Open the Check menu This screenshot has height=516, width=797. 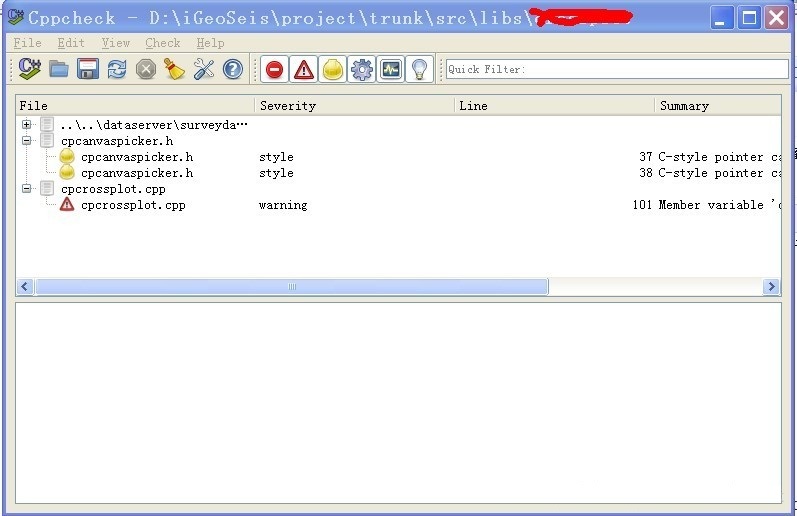tap(162, 43)
